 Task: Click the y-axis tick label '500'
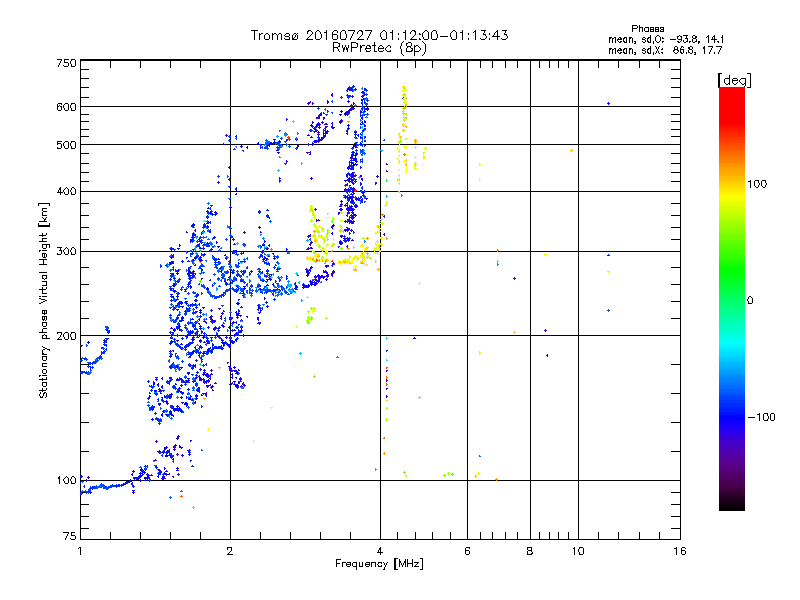pyautogui.click(x=66, y=145)
